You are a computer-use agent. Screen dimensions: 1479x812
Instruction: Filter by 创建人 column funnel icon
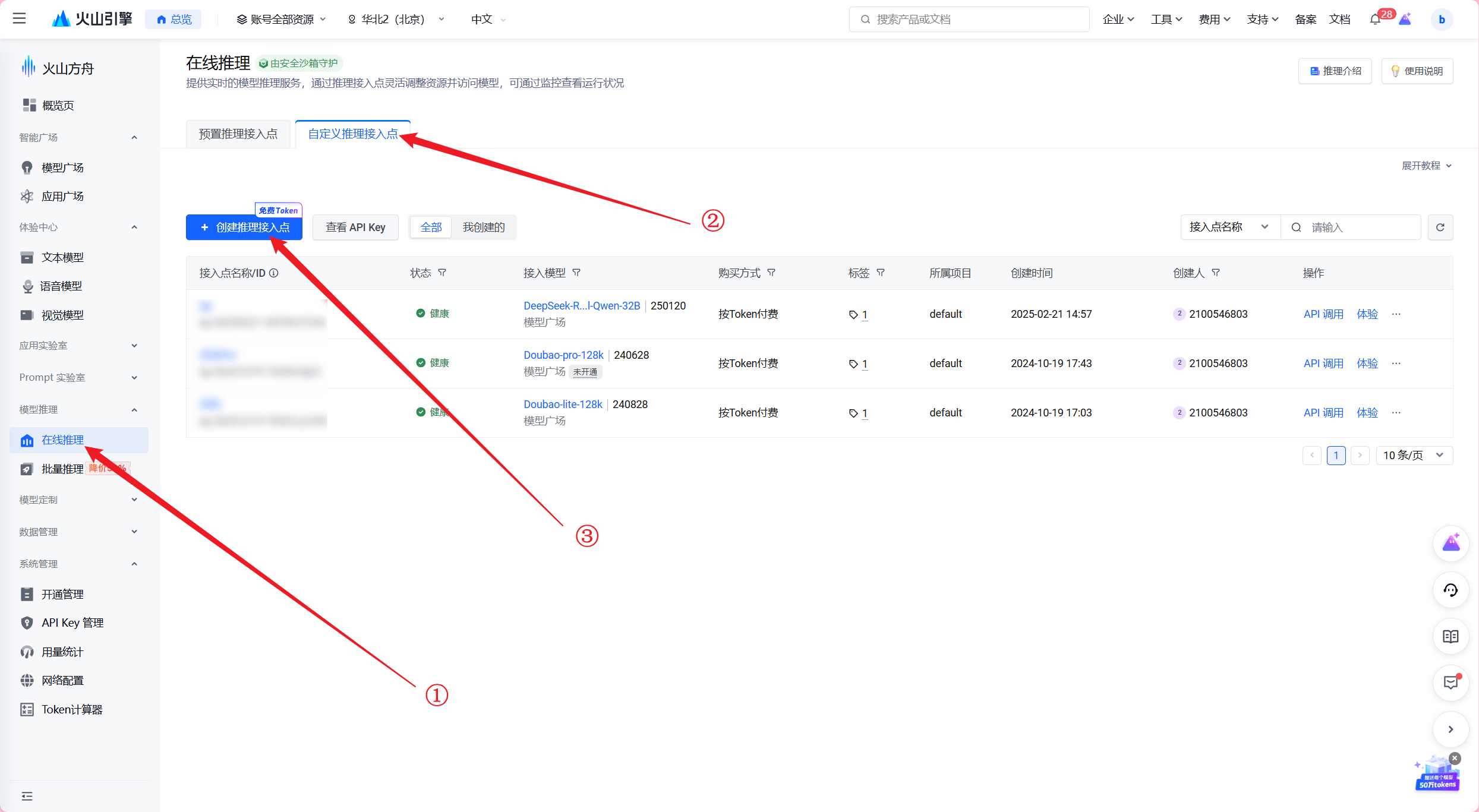pos(1216,273)
